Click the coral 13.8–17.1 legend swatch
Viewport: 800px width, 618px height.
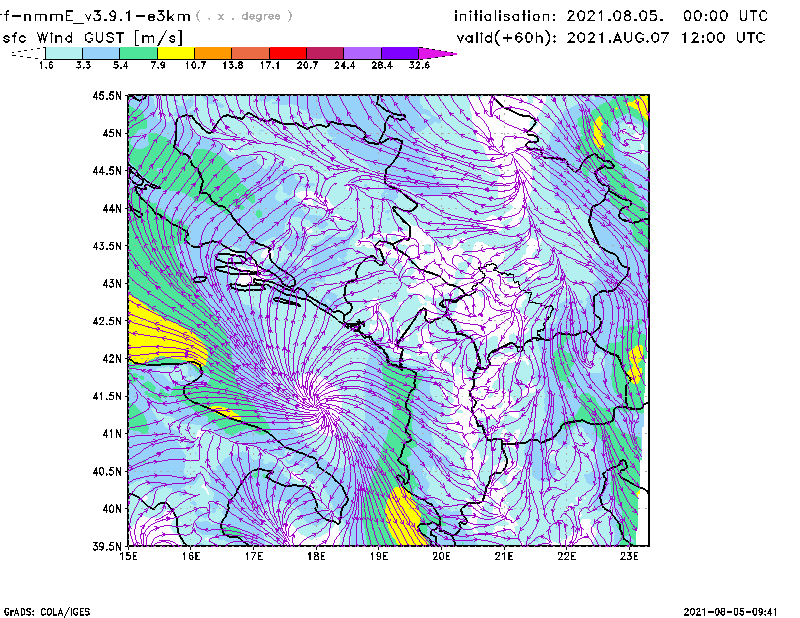coord(251,53)
